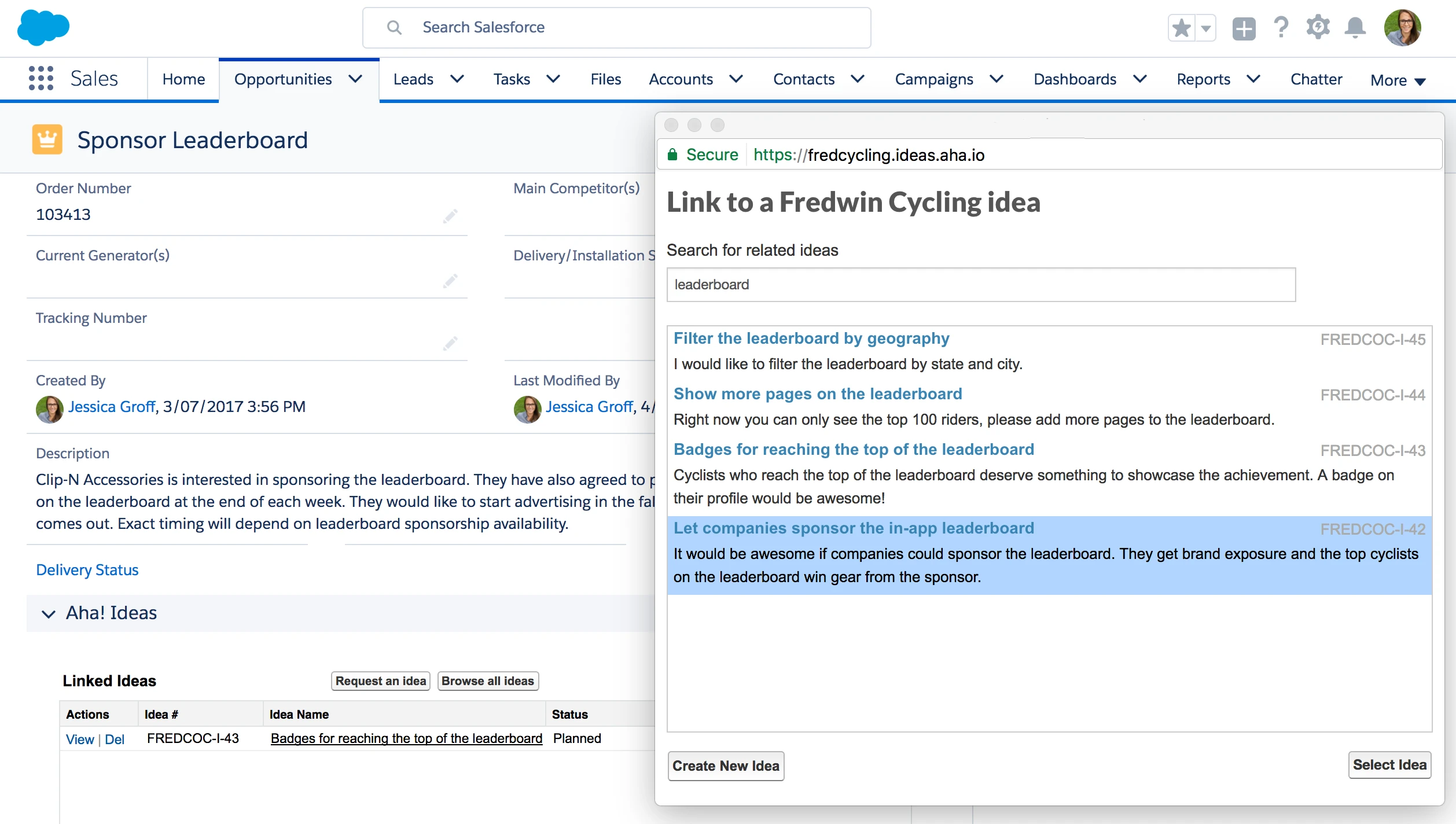Go to the Home tab

coord(183,79)
